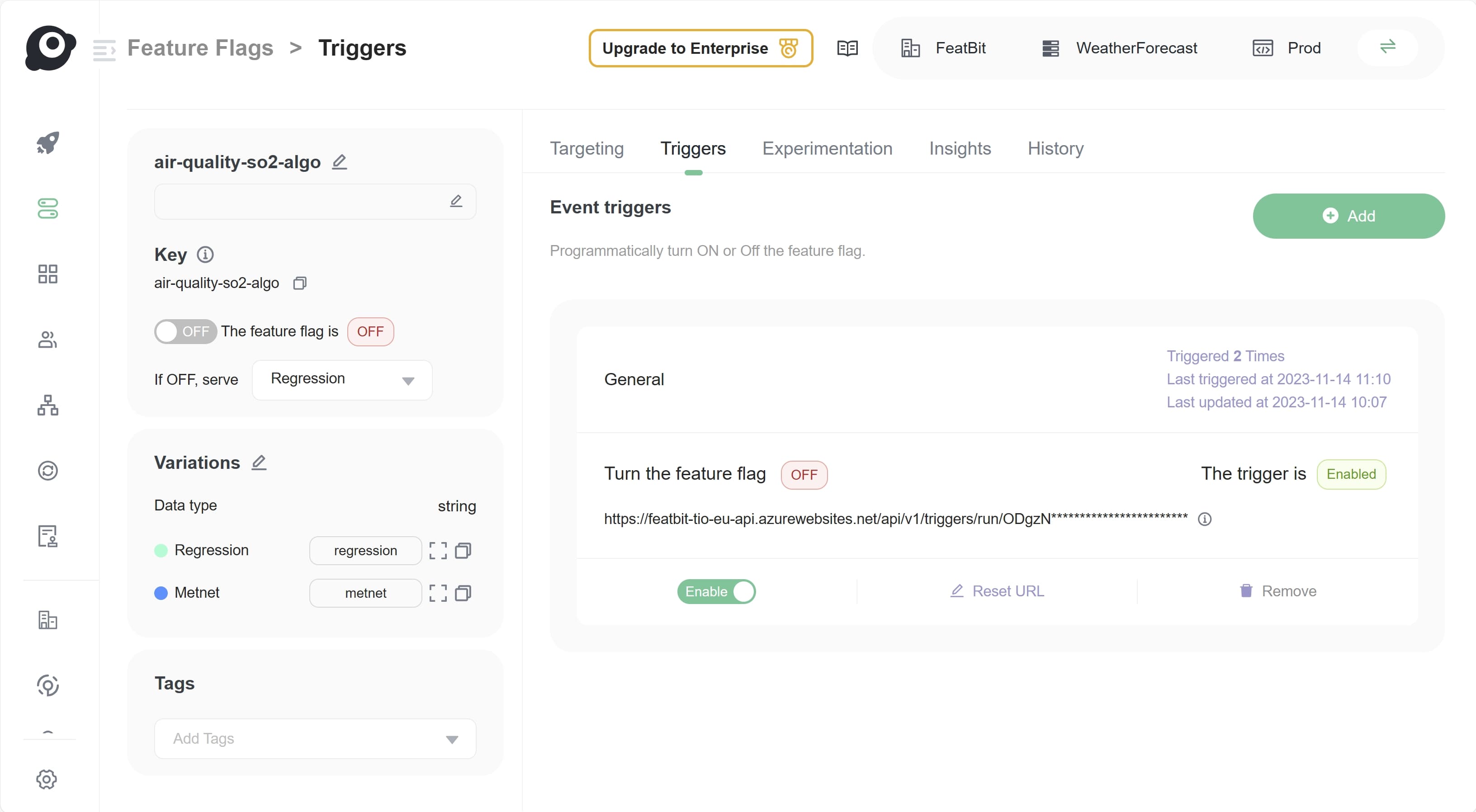Viewport: 1476px width, 812px height.
Task: Open the If OFF serve Regression dropdown
Action: pyautogui.click(x=342, y=379)
